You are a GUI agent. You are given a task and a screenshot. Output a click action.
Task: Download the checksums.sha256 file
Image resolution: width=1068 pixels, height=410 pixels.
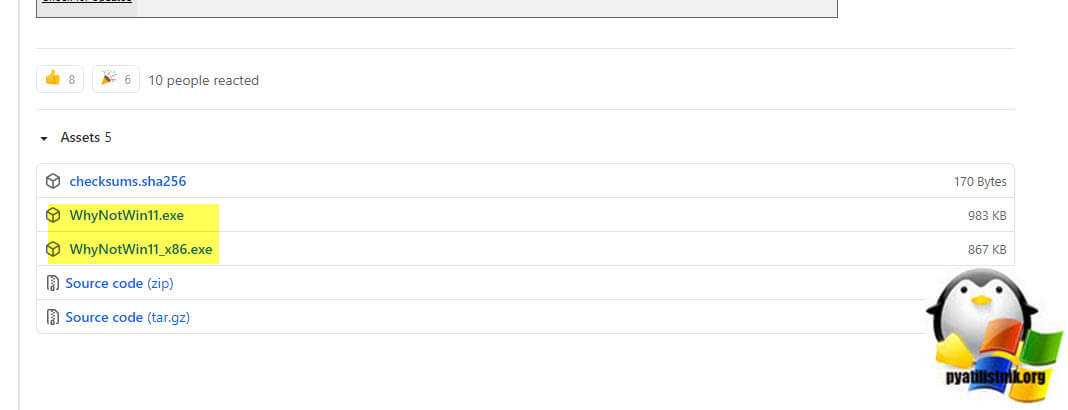(x=127, y=181)
